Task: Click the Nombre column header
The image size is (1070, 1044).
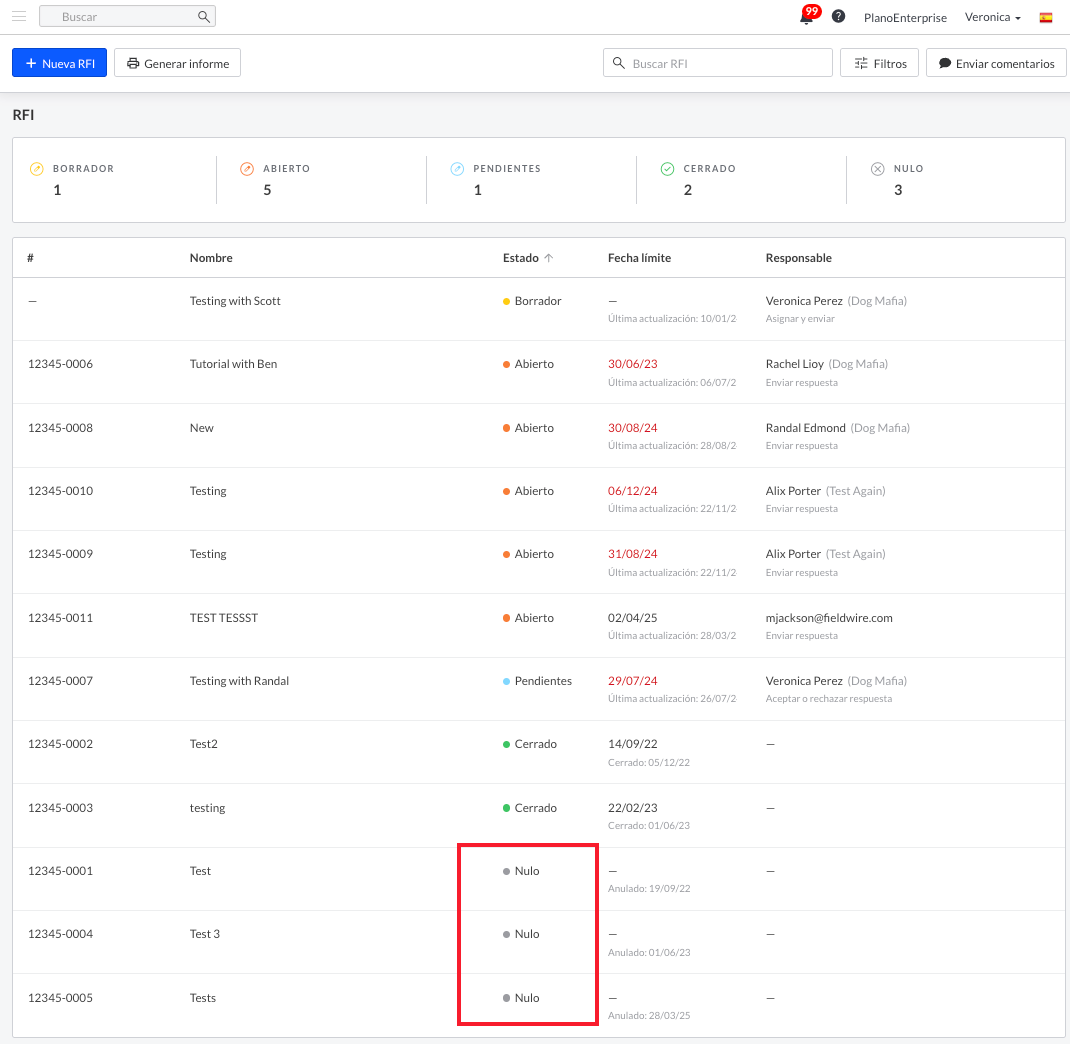Action: pyautogui.click(x=211, y=258)
